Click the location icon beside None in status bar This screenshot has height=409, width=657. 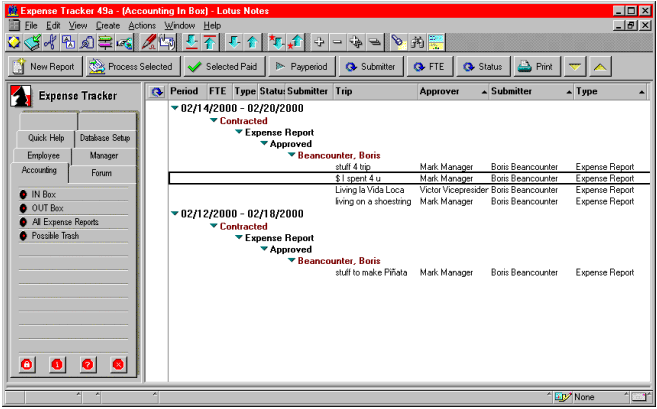point(562,396)
